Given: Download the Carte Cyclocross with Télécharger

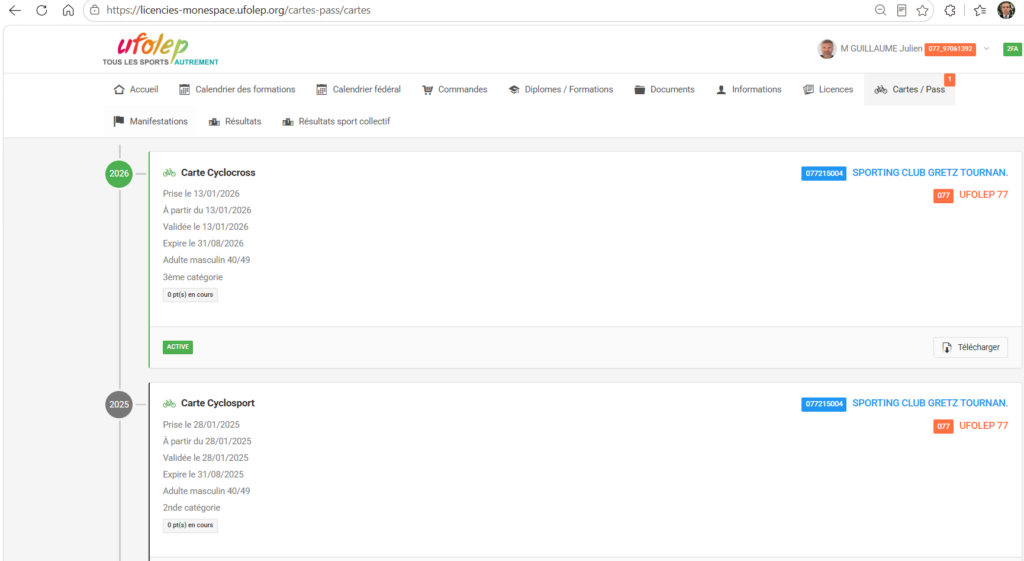Looking at the screenshot, I should (970, 347).
